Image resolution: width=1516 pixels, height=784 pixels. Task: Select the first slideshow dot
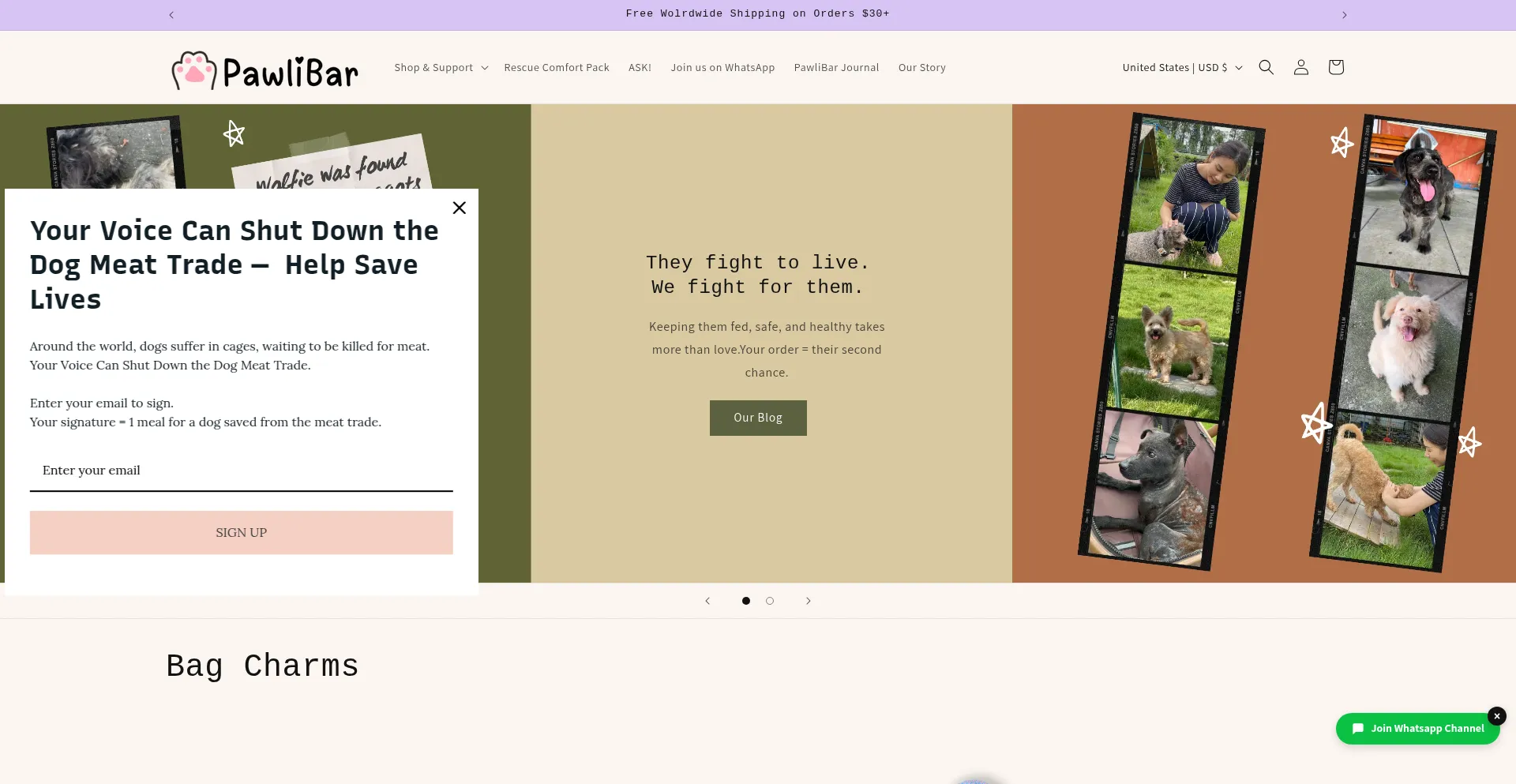745,601
